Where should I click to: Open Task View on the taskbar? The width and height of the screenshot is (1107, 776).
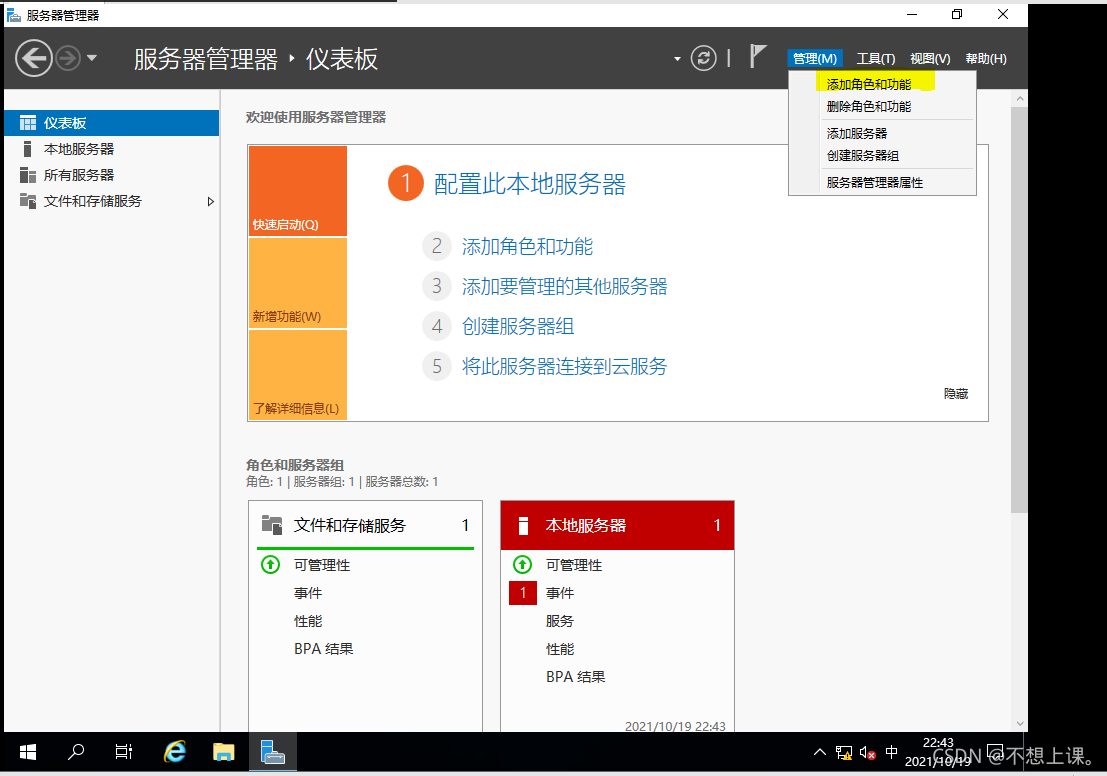pos(124,752)
